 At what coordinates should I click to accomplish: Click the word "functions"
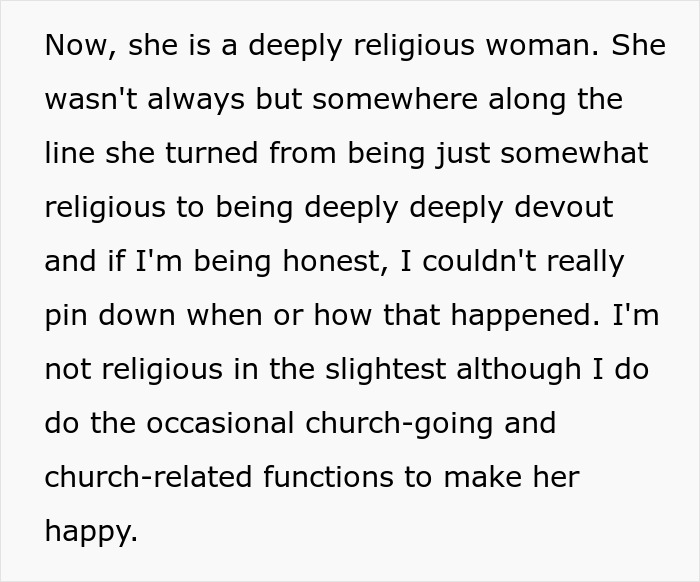[x=329, y=477]
